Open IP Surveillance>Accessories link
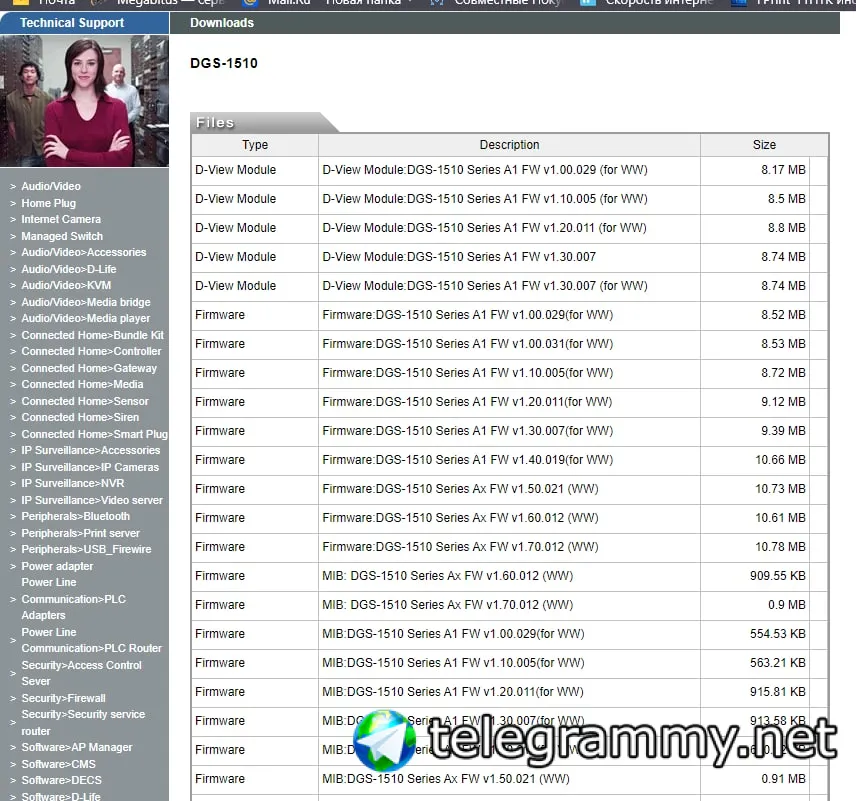The width and height of the screenshot is (856, 801). pyautogui.click(x=91, y=450)
